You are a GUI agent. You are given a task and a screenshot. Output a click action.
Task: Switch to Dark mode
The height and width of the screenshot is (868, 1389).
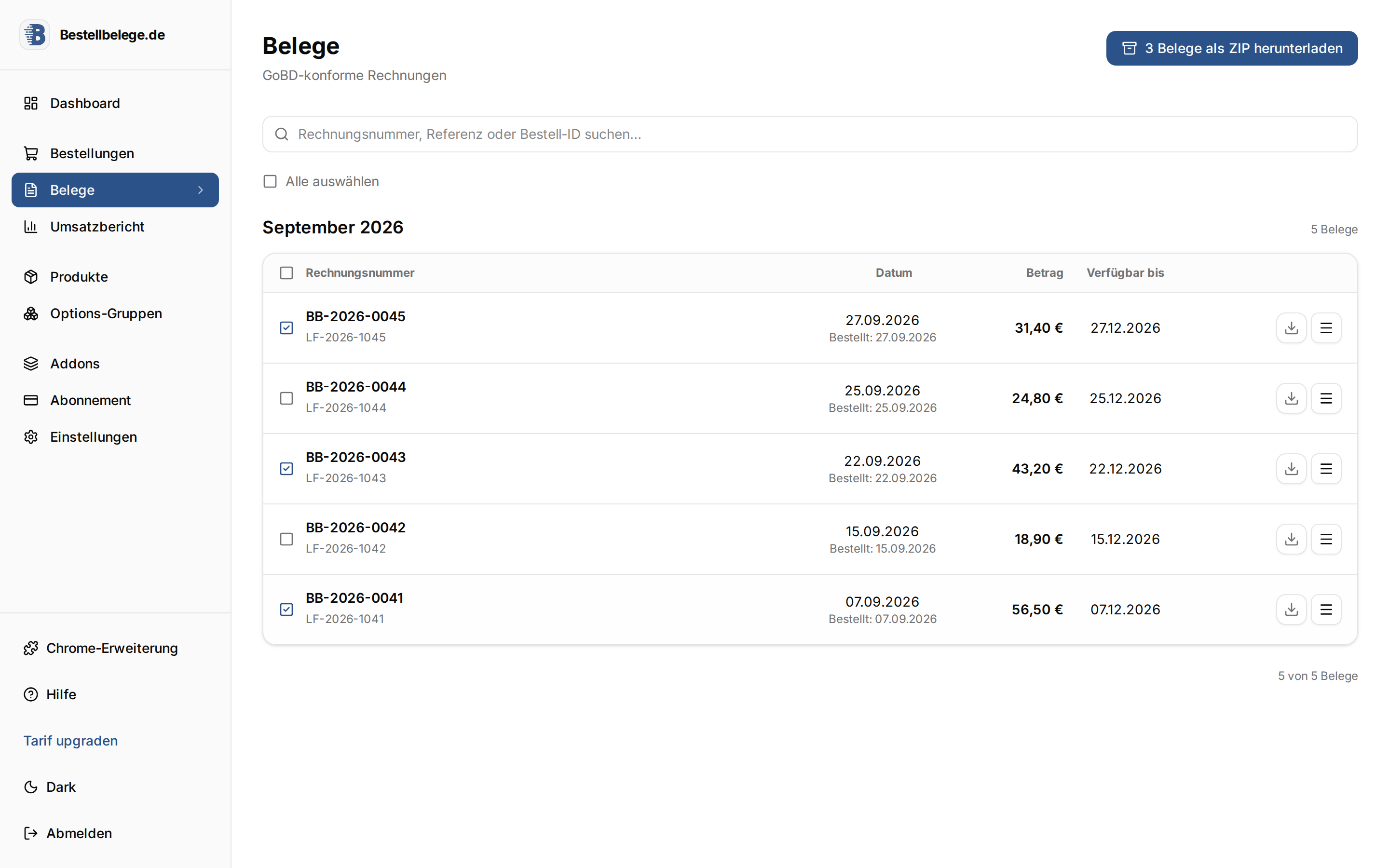(x=49, y=787)
